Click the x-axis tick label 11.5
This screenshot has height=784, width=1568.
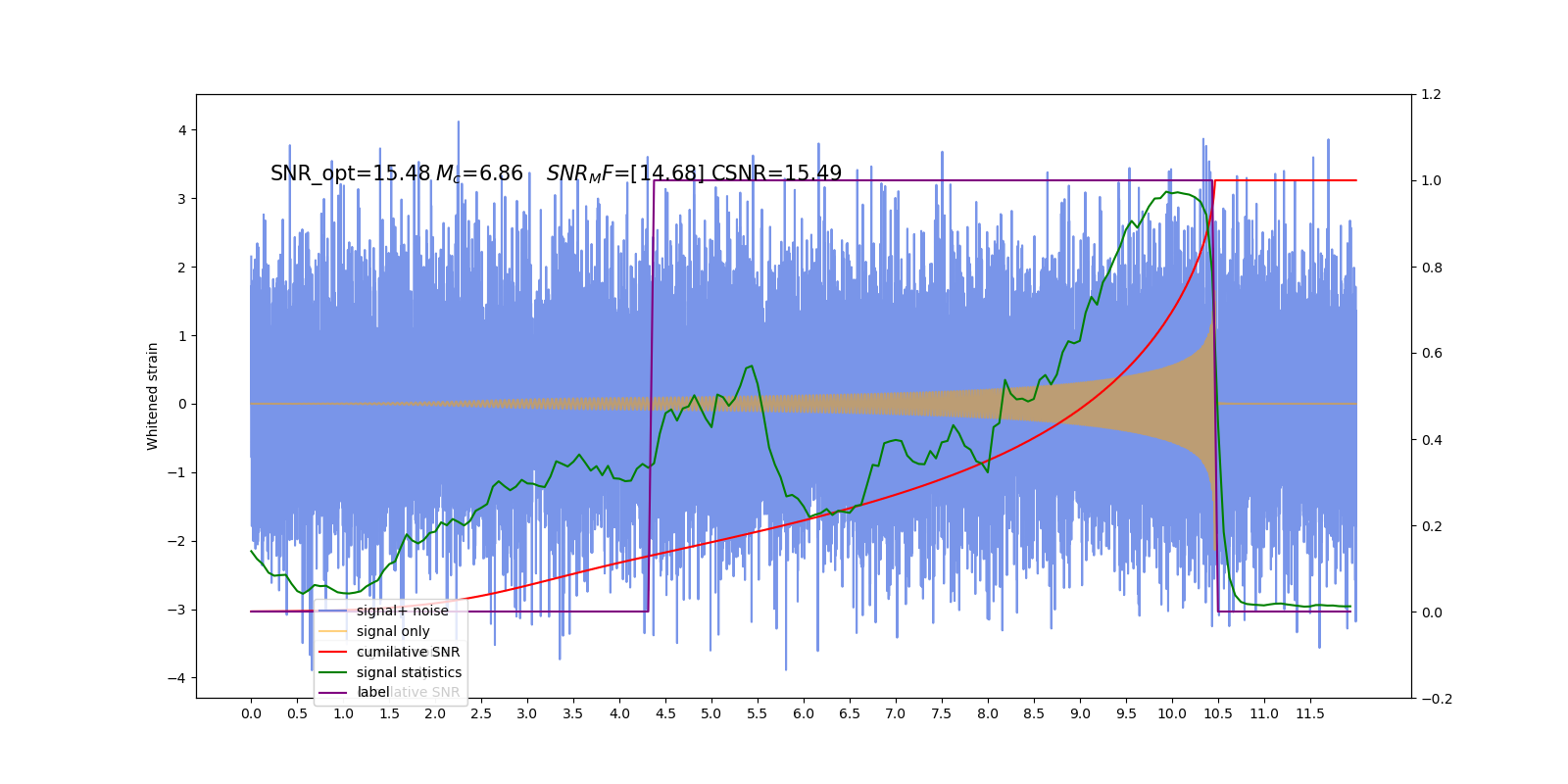pyautogui.click(x=1310, y=713)
